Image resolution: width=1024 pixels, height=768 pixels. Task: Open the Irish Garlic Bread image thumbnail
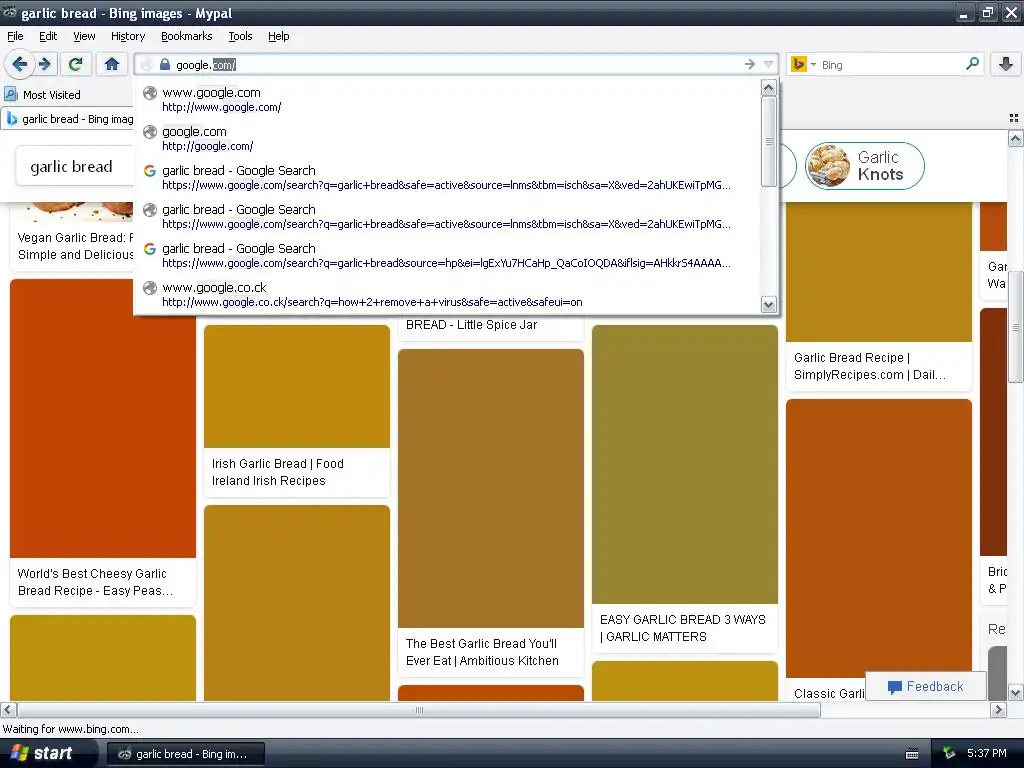coord(296,387)
